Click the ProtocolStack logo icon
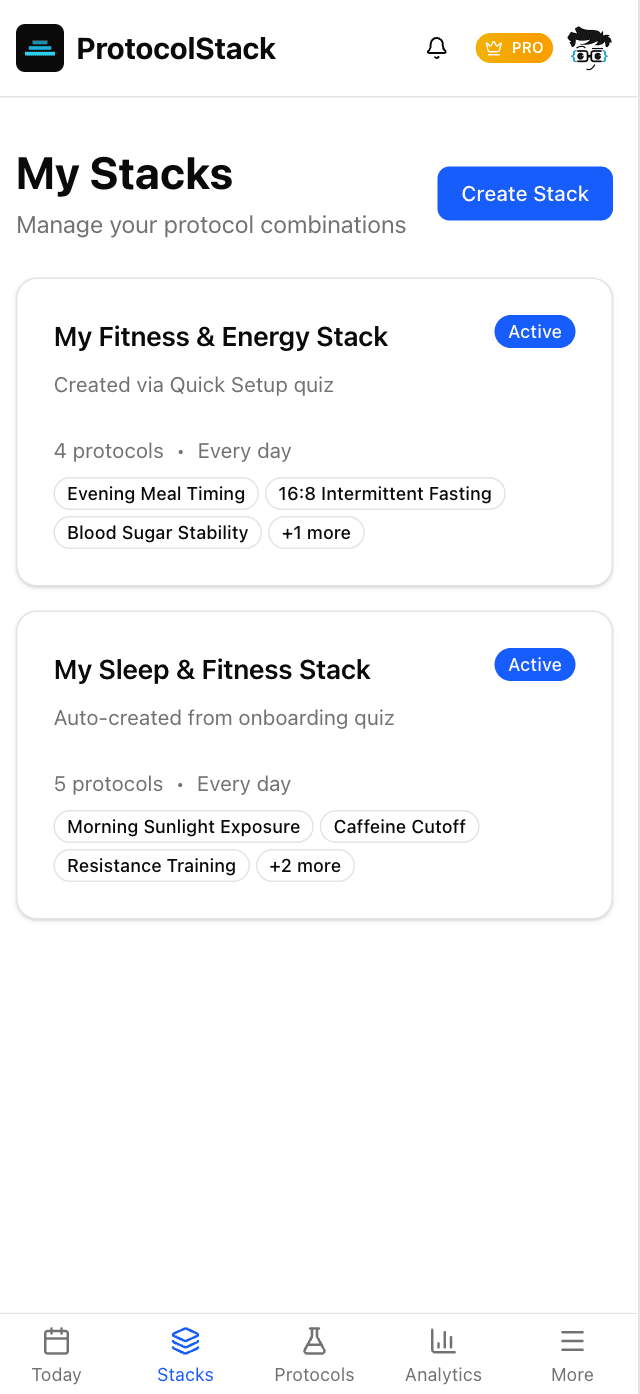Screen dimensions: 640x1394 40,47
